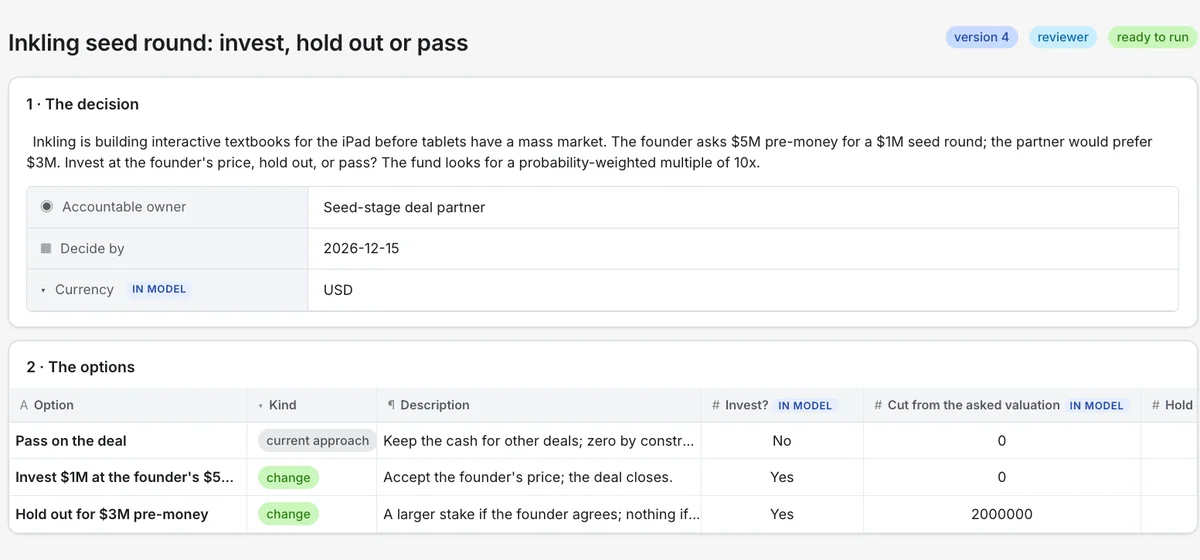Click the Decide by date icon

[46, 248]
